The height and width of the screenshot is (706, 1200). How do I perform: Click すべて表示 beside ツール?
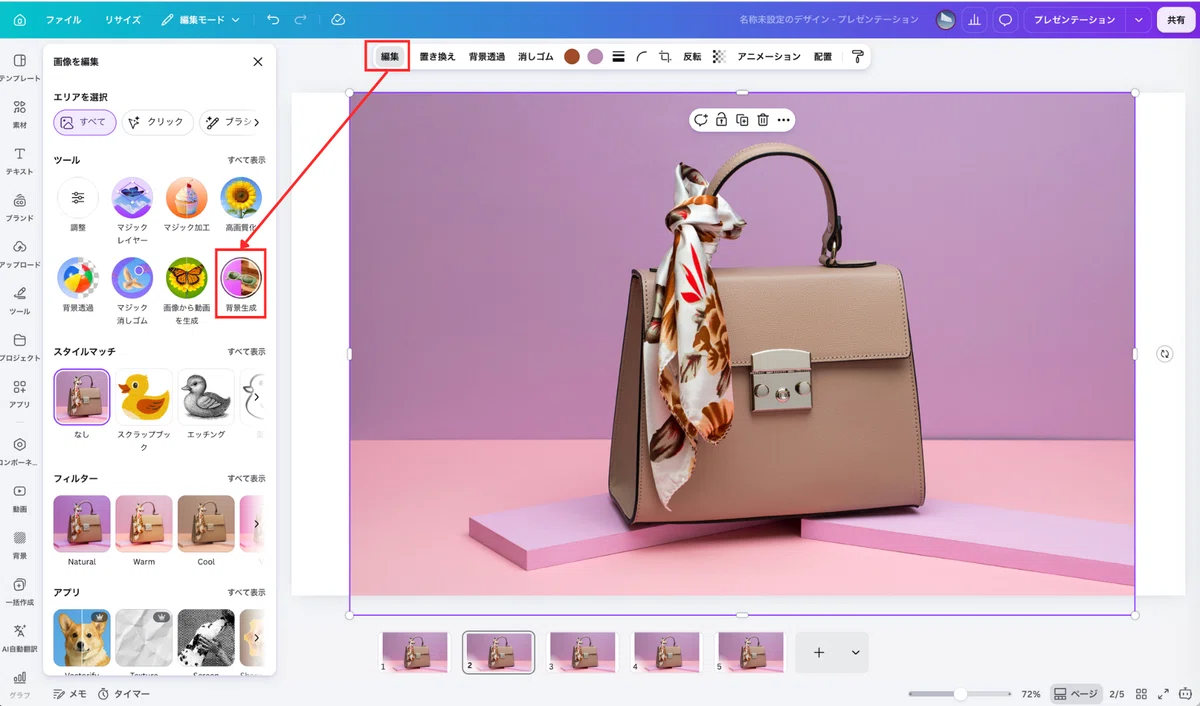(246, 160)
